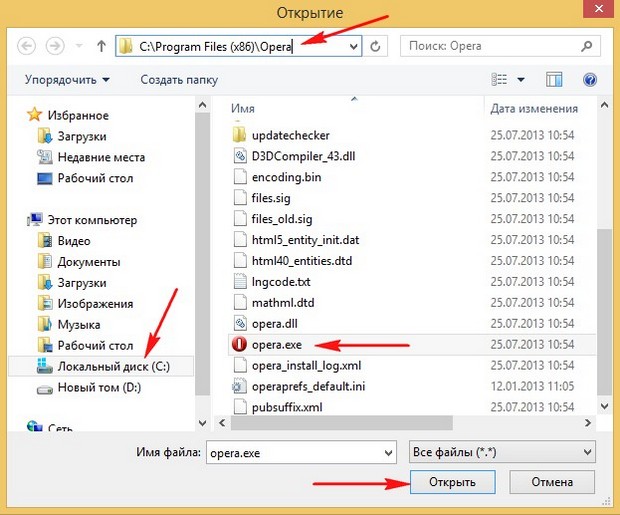Image resolution: width=620 pixels, height=515 pixels.
Task: Click the horizontal scrollbar right arrow
Action: point(588,423)
